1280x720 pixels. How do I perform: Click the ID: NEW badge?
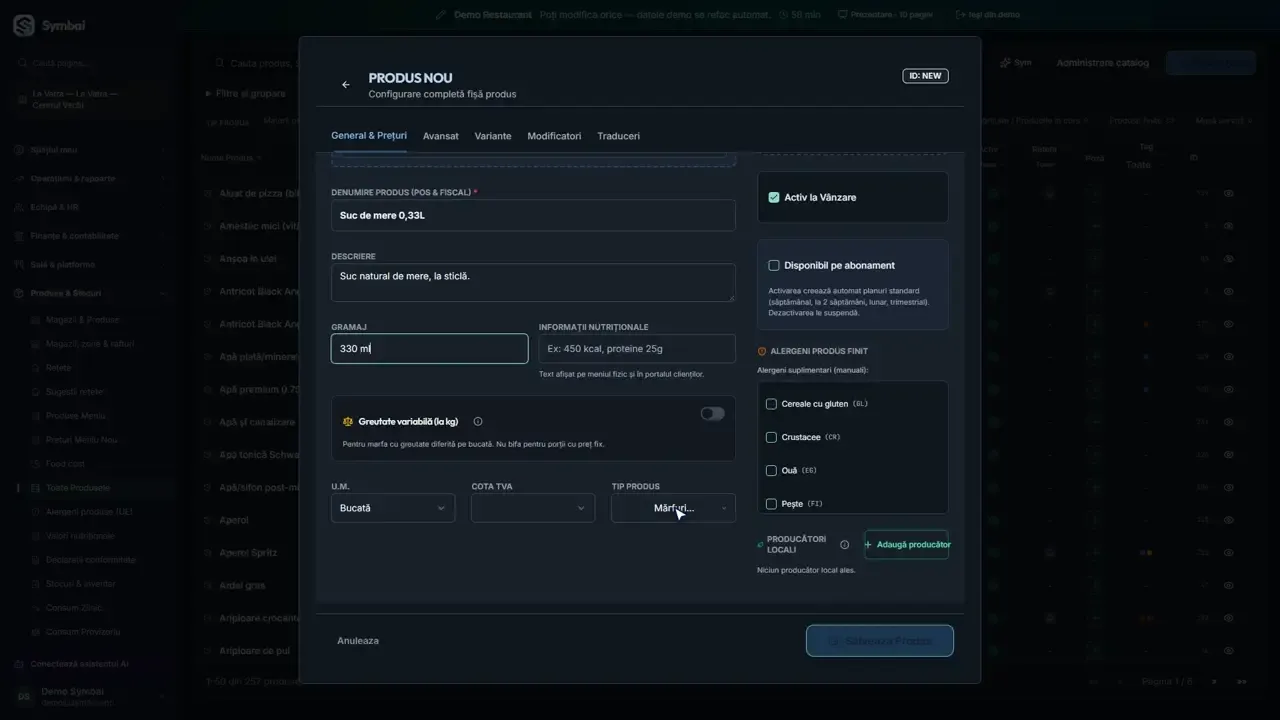[x=925, y=76]
